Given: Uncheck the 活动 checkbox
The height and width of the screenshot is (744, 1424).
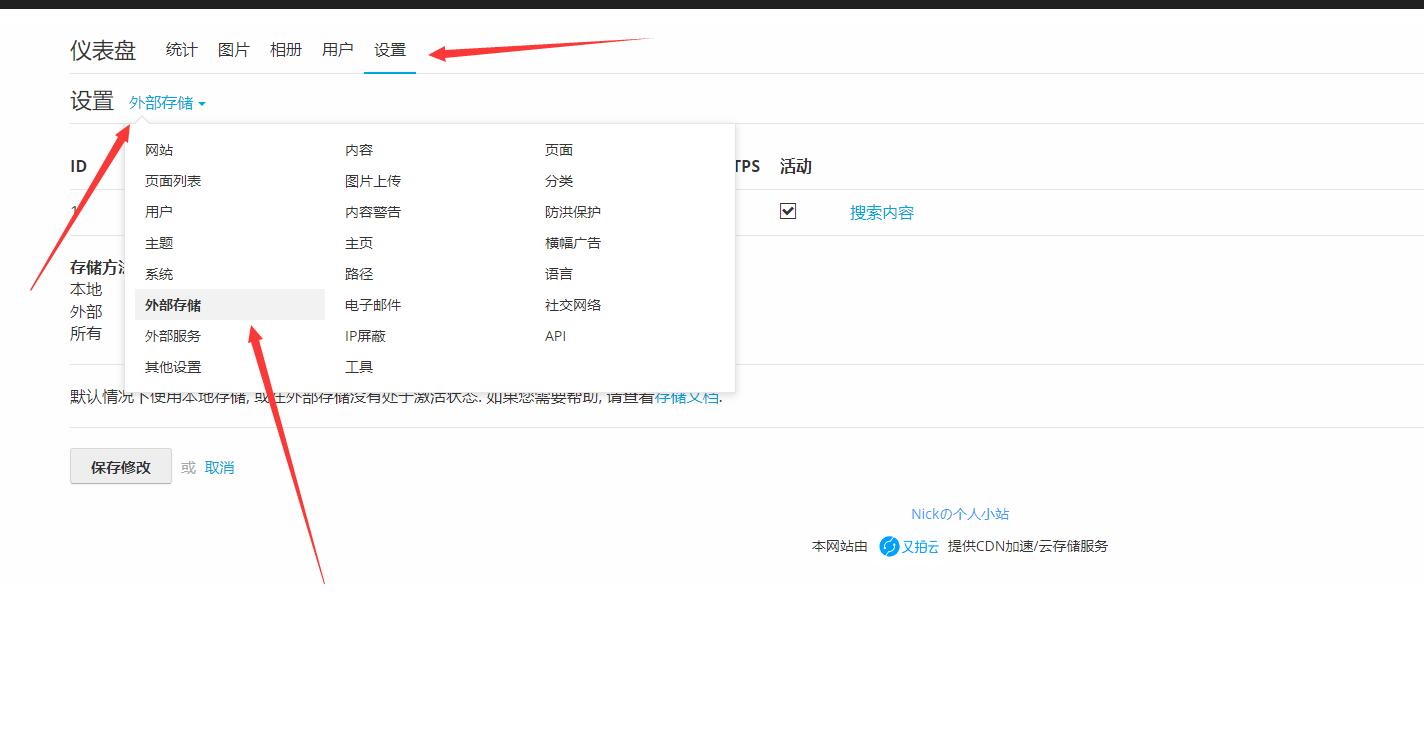Looking at the screenshot, I should pyautogui.click(x=788, y=211).
